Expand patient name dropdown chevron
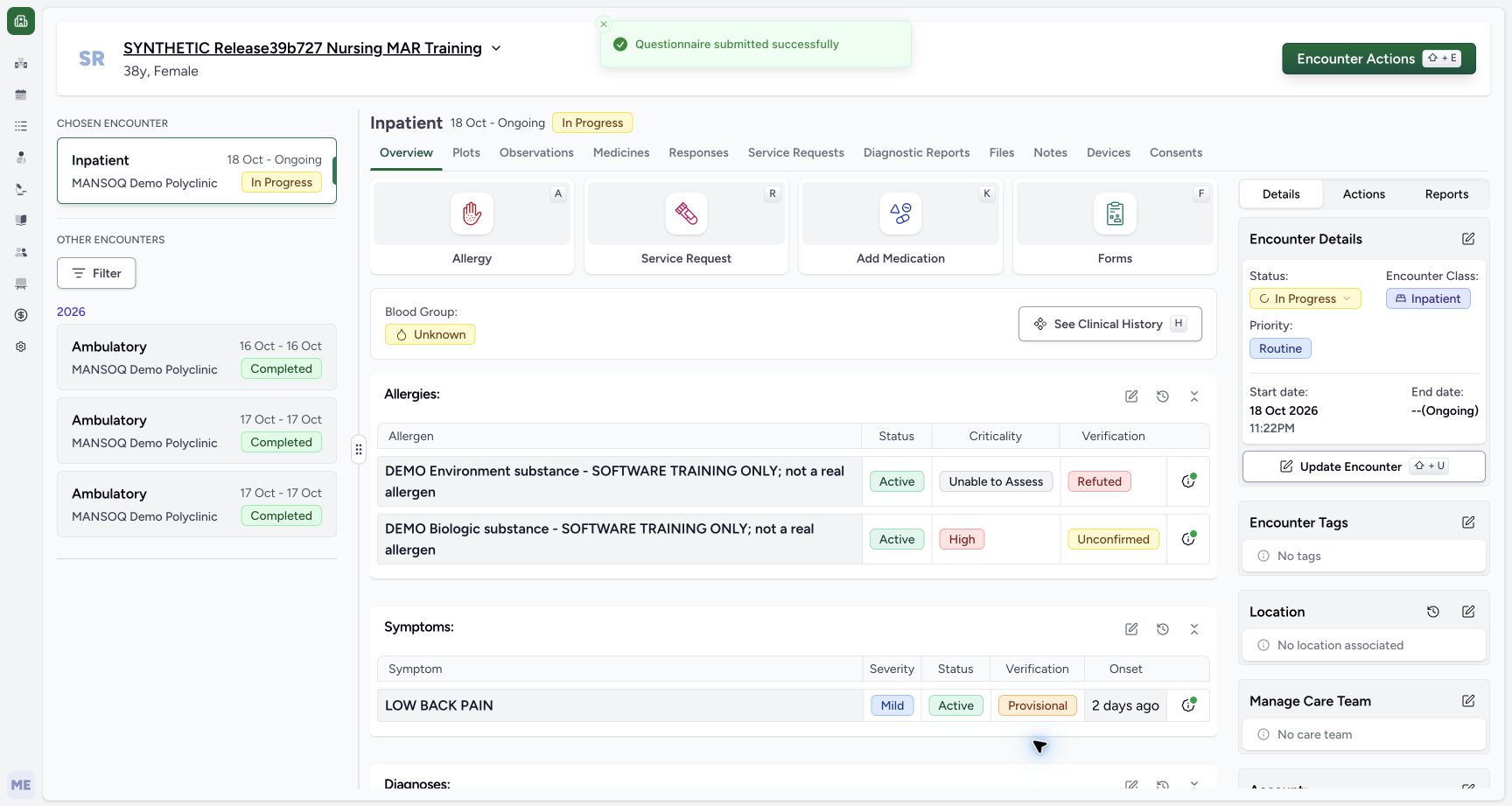Image resolution: width=1512 pixels, height=806 pixels. [496, 48]
